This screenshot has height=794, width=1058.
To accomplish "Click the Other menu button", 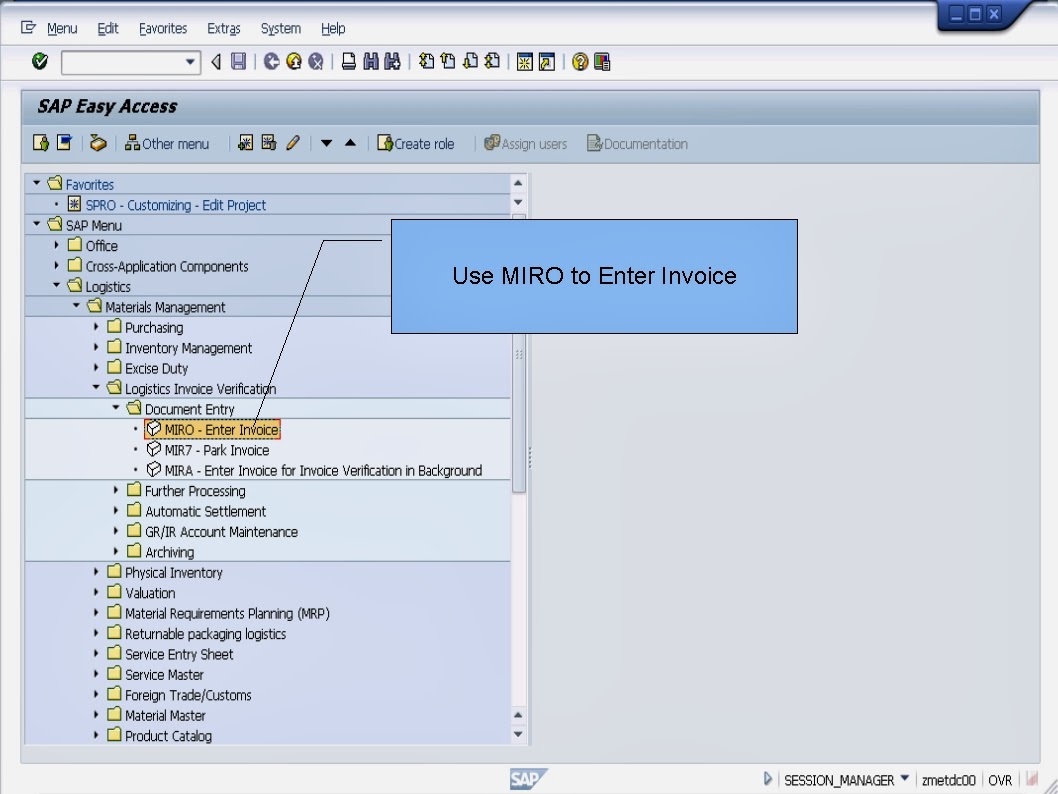I will [x=167, y=144].
